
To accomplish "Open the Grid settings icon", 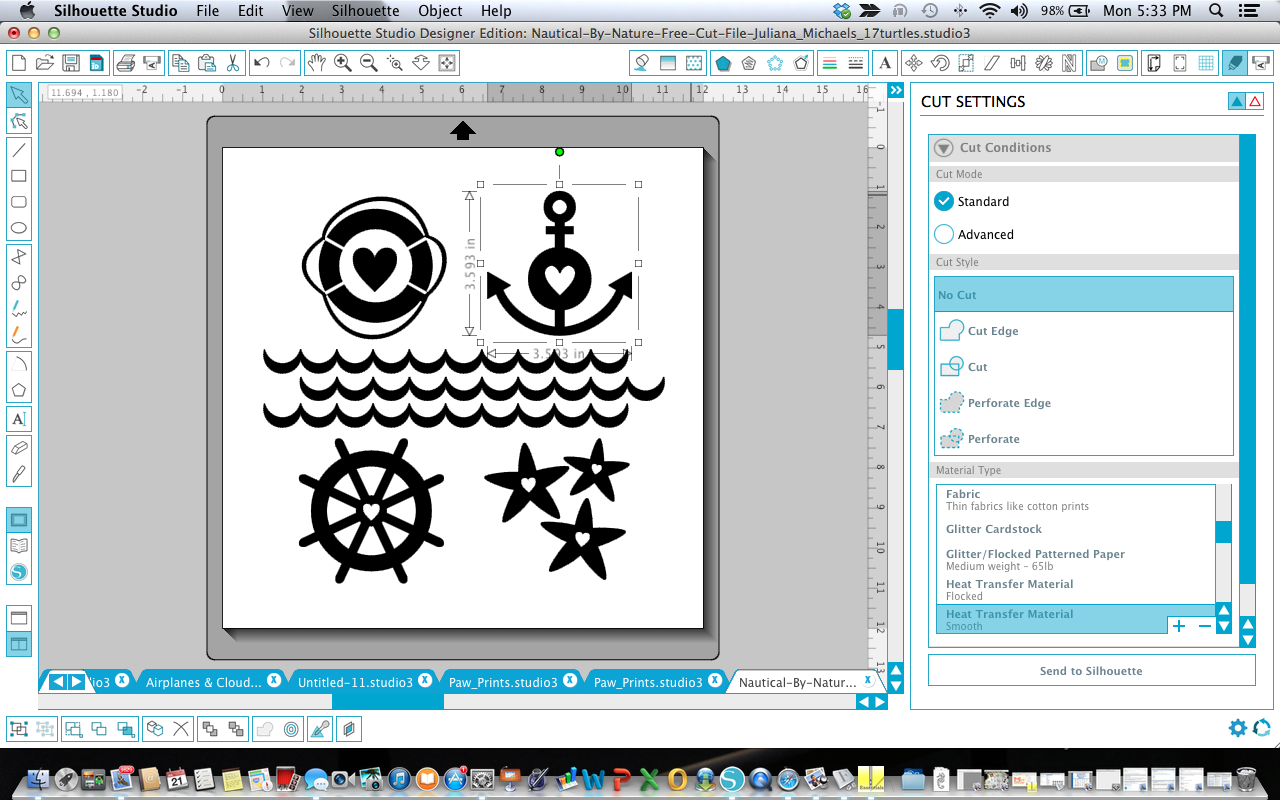I will [x=1206, y=63].
